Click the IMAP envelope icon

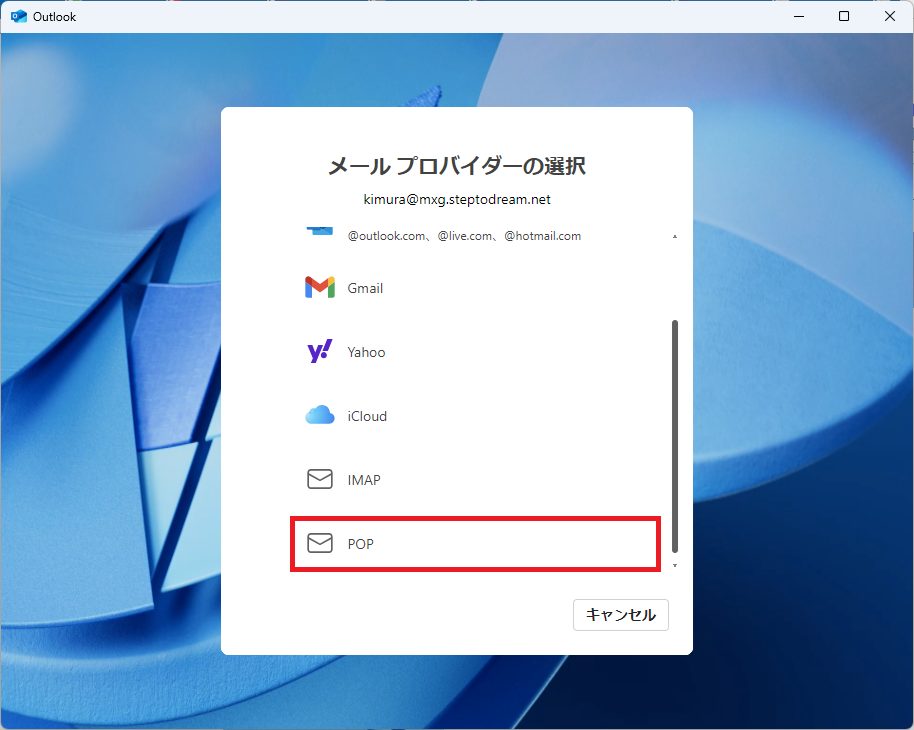pos(319,479)
